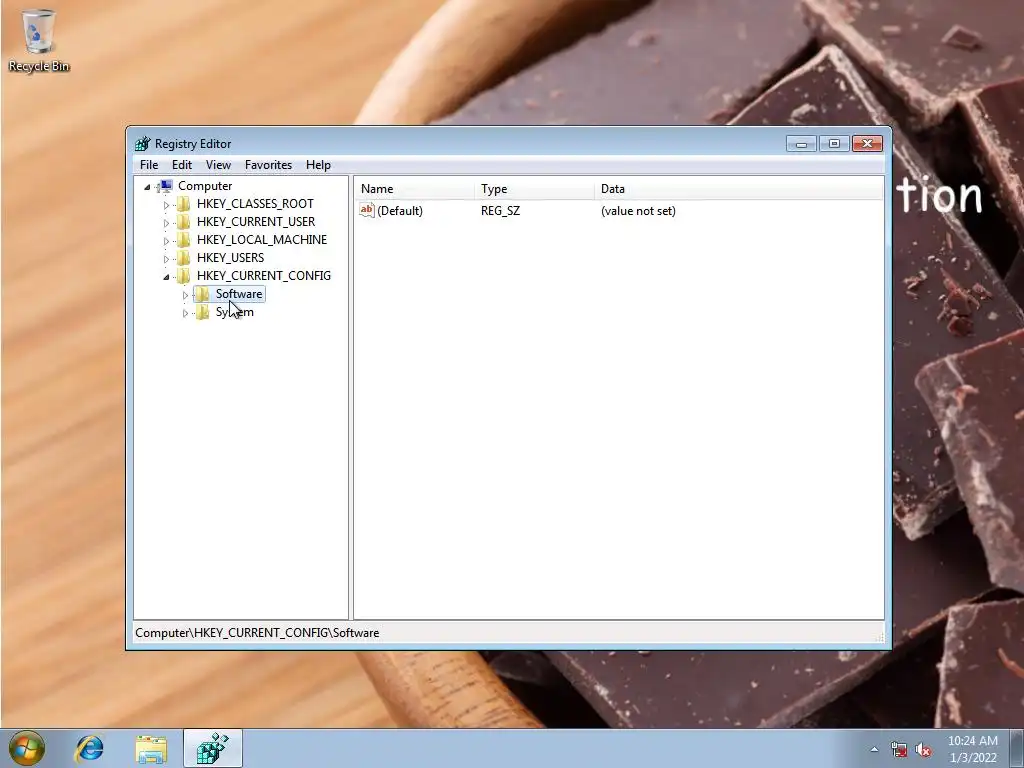Click the System key folder icon

(203, 312)
